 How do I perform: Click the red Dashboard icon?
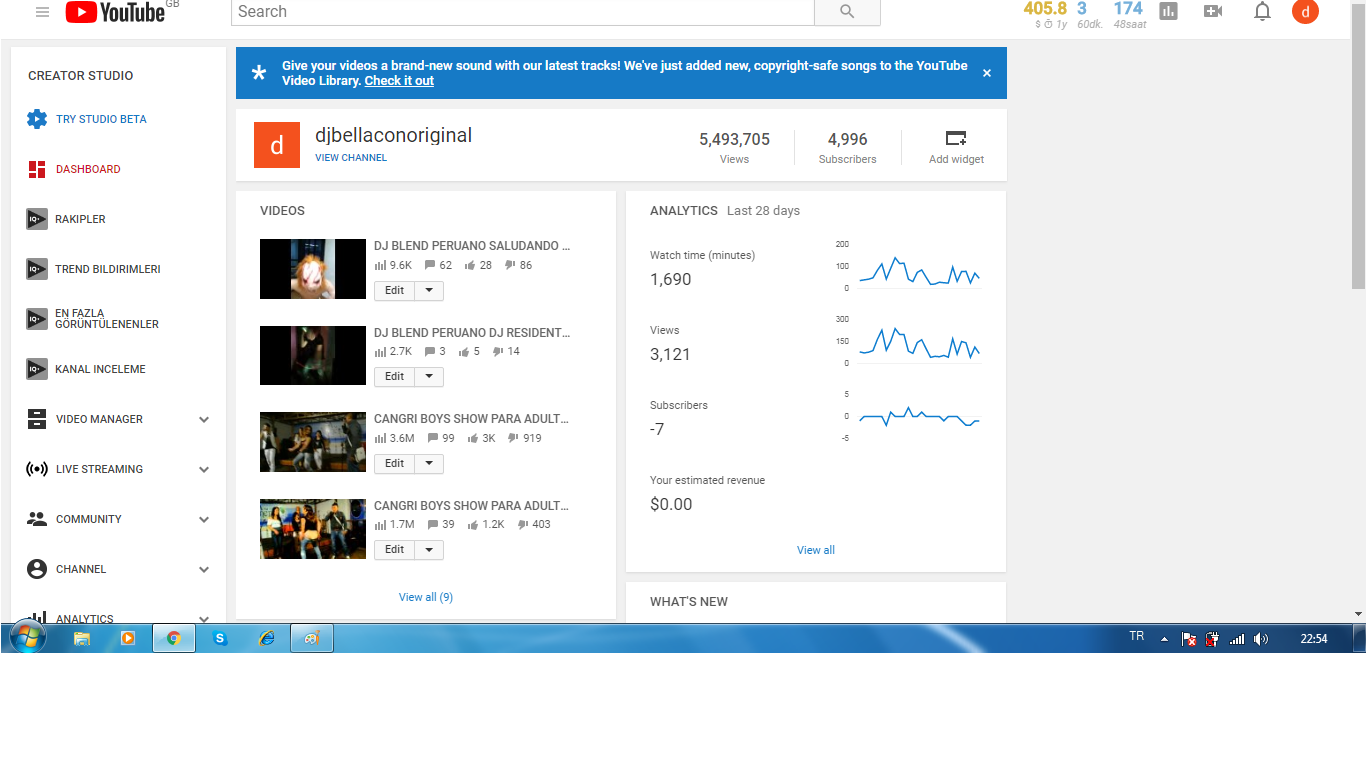point(37,169)
